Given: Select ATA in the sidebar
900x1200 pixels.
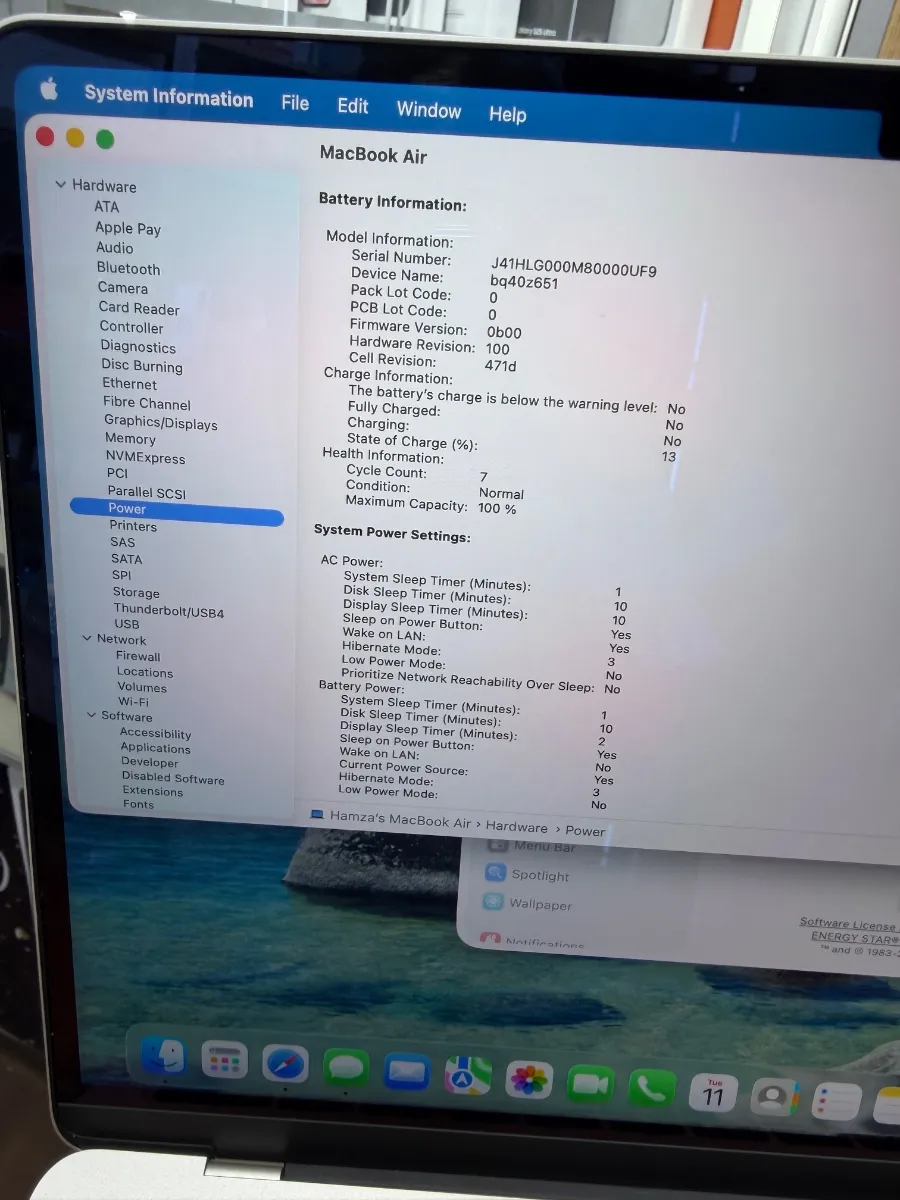Looking at the screenshot, I should [x=106, y=206].
